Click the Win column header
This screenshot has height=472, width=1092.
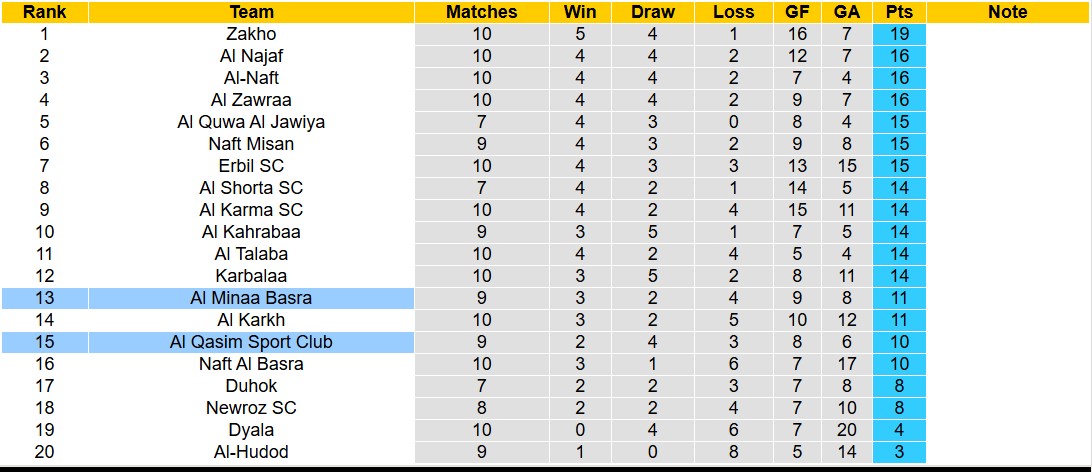click(x=580, y=12)
